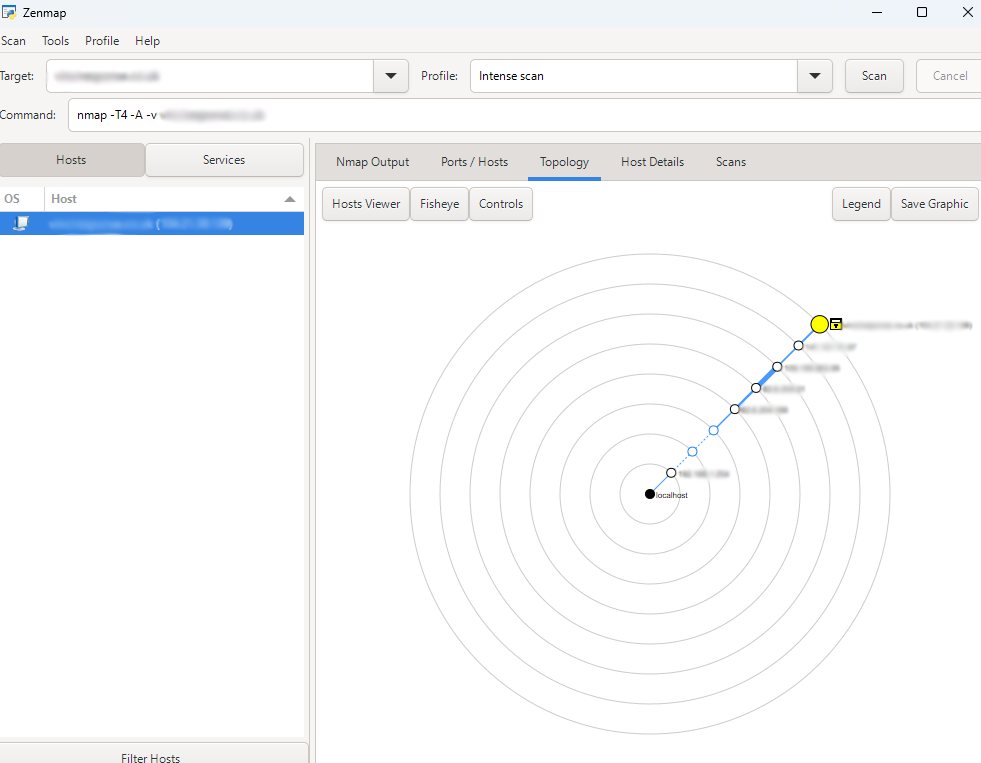Click the black localhost node
The height and width of the screenshot is (763, 981).
pos(649,494)
